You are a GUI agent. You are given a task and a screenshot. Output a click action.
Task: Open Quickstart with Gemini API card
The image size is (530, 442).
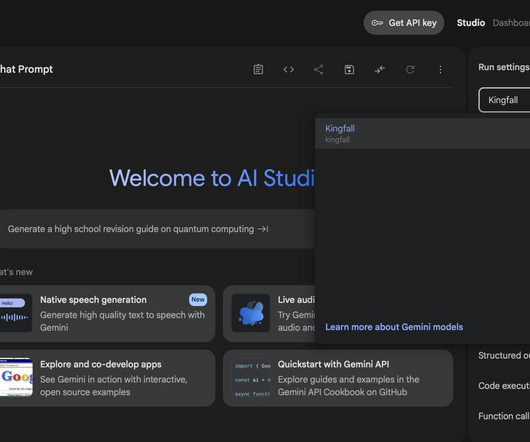pos(338,378)
